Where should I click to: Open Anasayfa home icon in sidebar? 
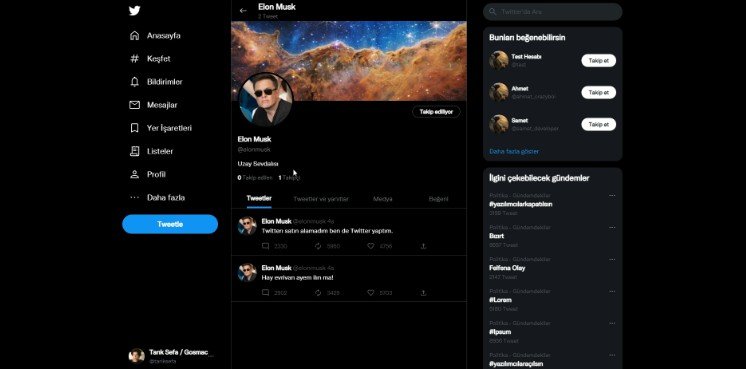pyautogui.click(x=135, y=36)
